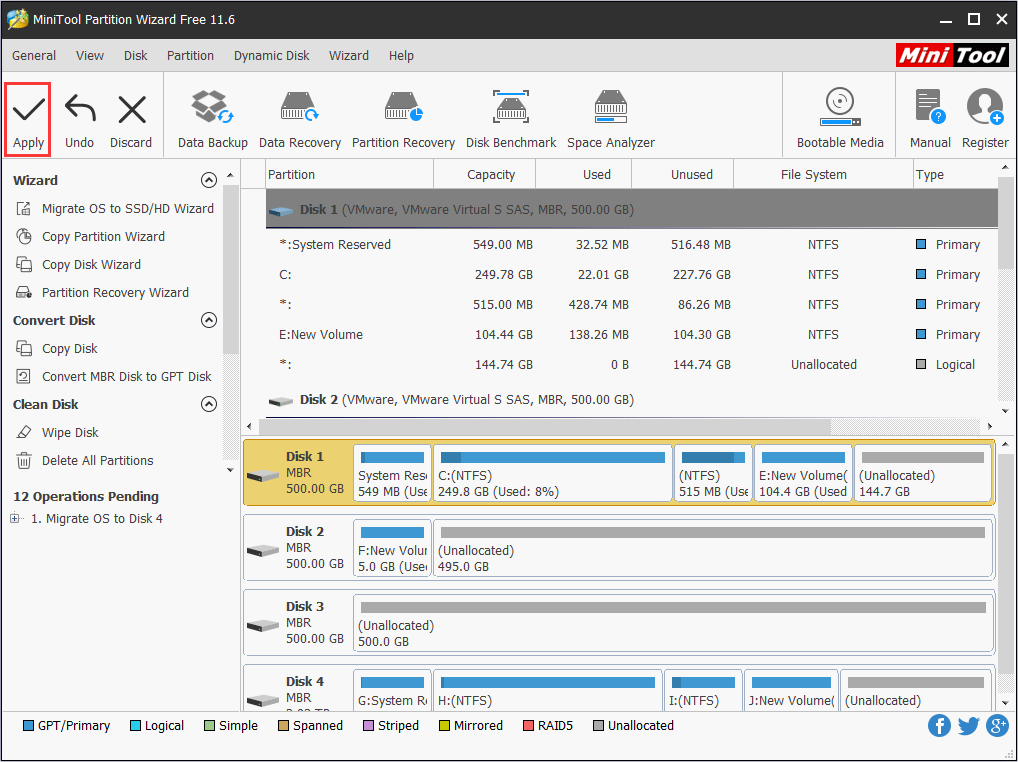The width and height of the screenshot is (1018, 762).
Task: Click the GPT/Primary legend color swatch
Action: pos(29,726)
